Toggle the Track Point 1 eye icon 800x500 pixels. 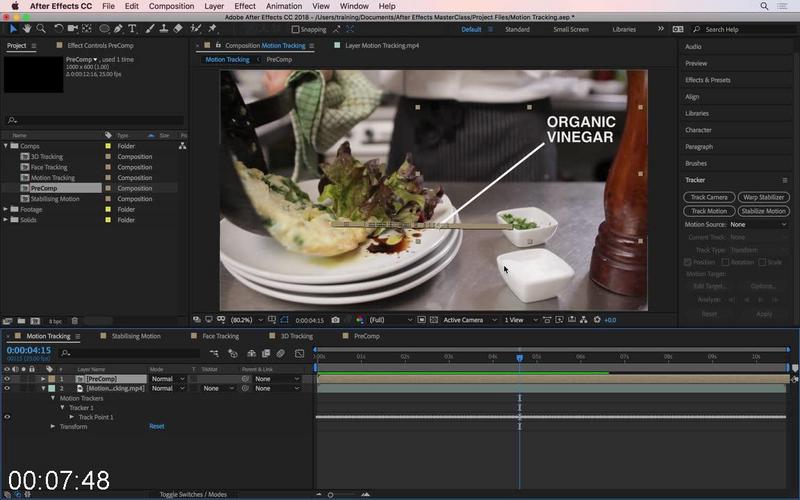[7, 417]
